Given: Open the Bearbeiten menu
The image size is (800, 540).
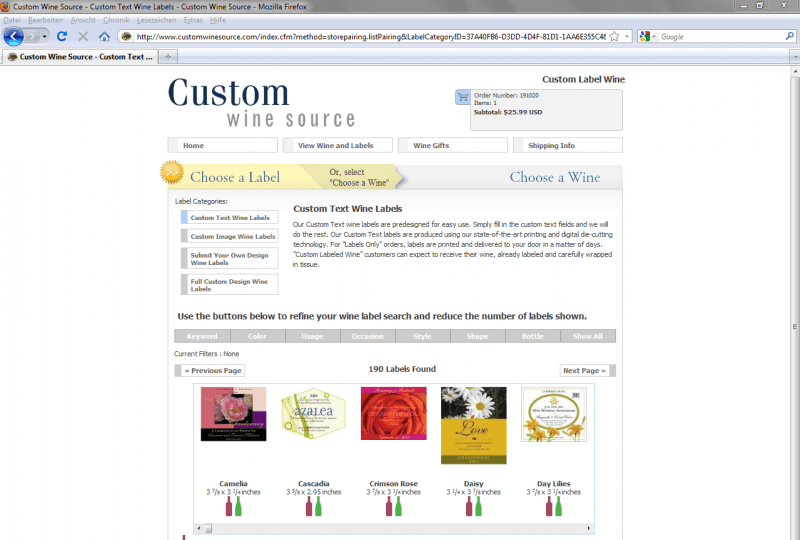Looking at the screenshot, I should (x=45, y=20).
